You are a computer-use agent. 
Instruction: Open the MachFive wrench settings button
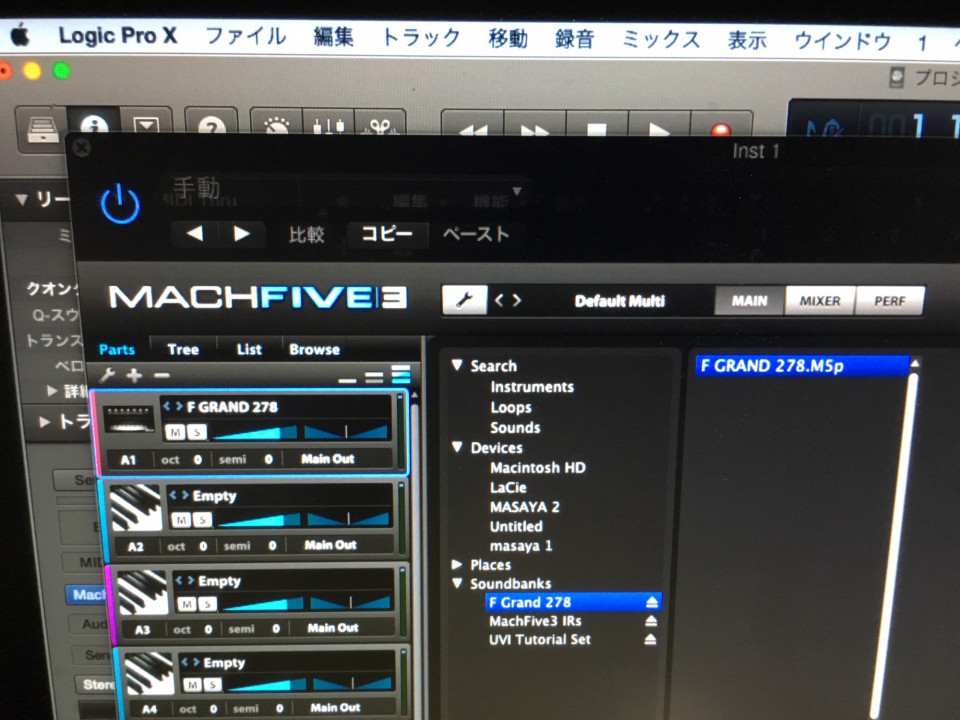[x=464, y=300]
